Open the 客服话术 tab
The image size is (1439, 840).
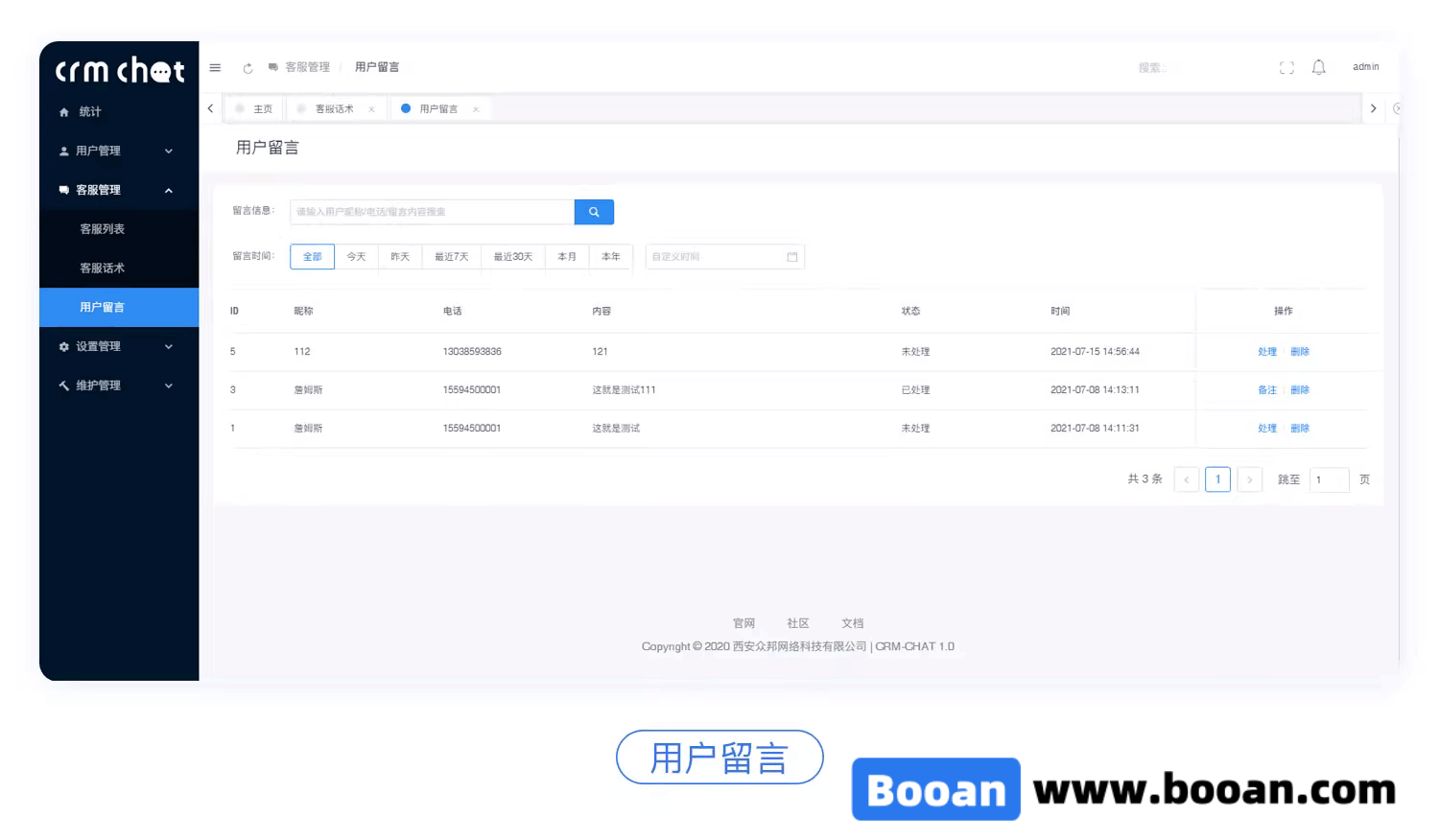(x=333, y=108)
